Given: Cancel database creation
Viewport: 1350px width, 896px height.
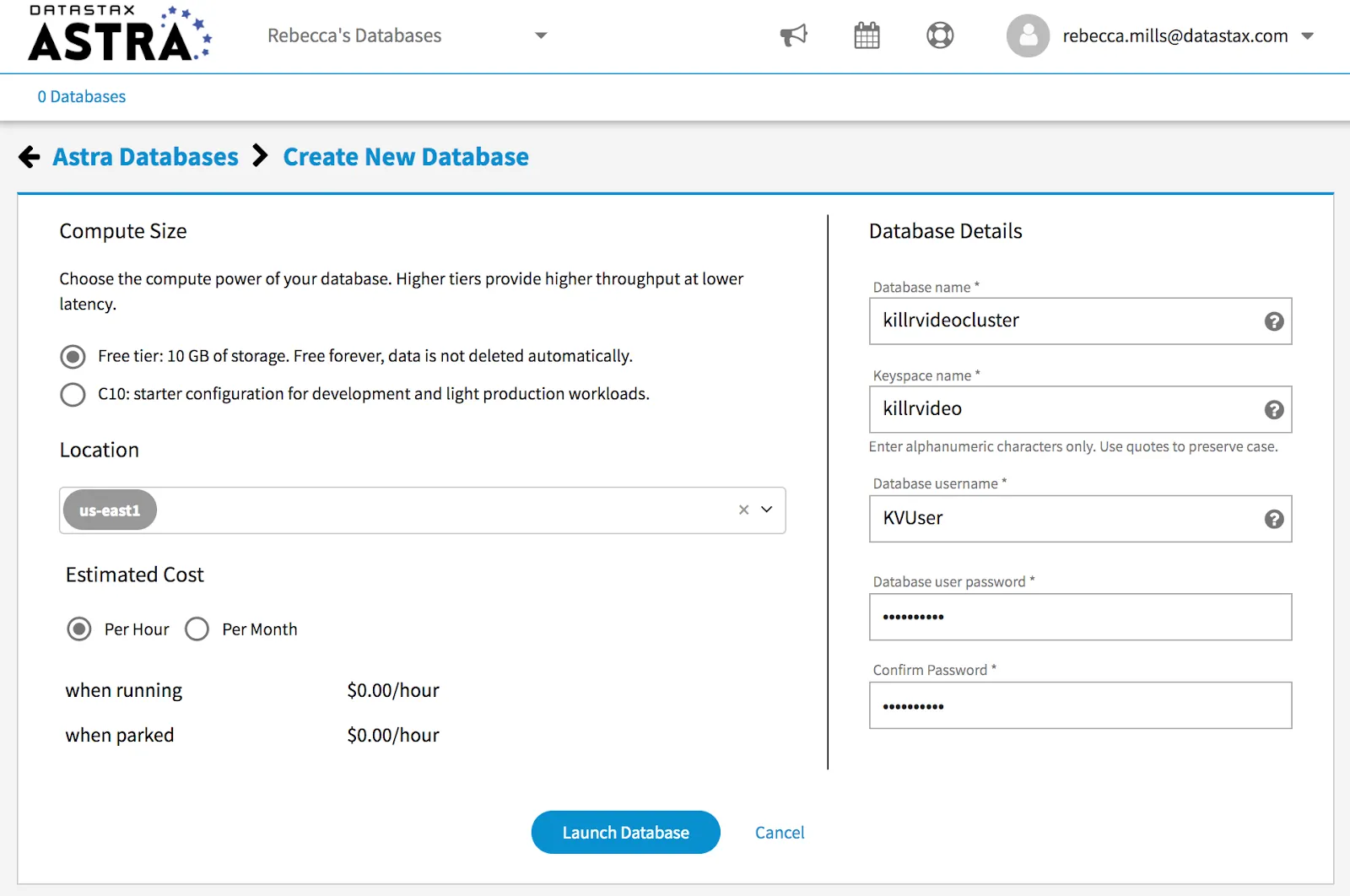Looking at the screenshot, I should click(780, 833).
